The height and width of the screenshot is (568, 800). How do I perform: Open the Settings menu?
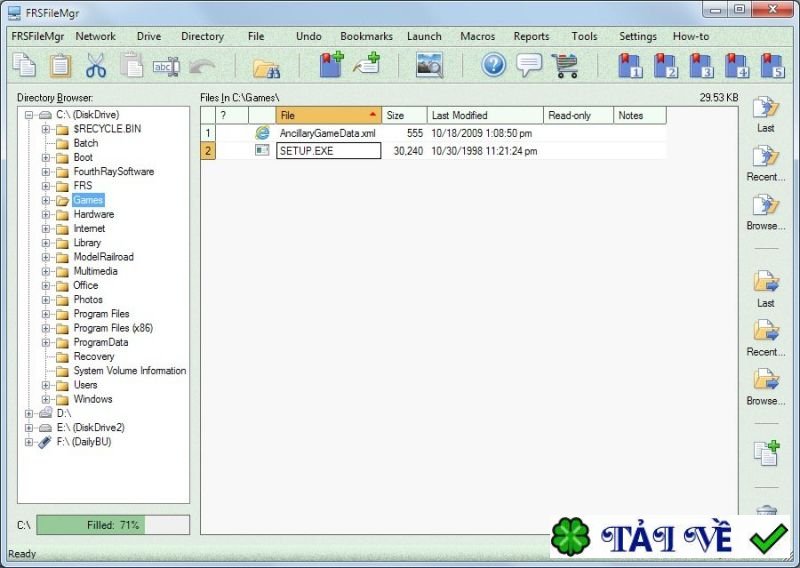coord(638,36)
